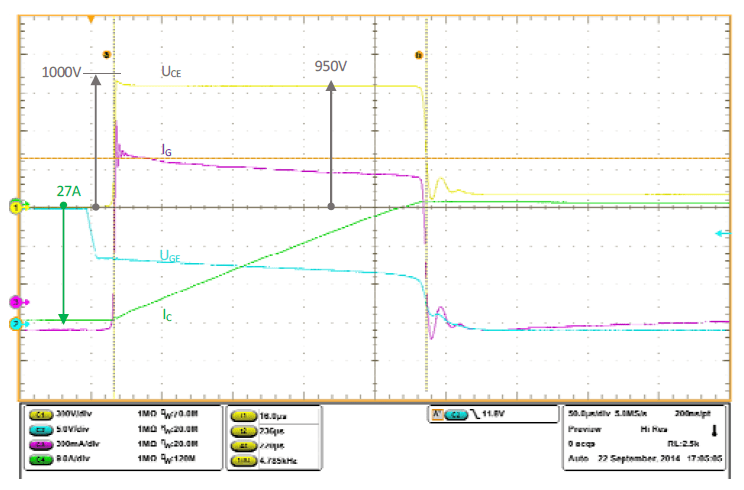Click the trigger readout showing 11.8V
The height and width of the screenshot is (490, 744).
[x=472, y=413]
